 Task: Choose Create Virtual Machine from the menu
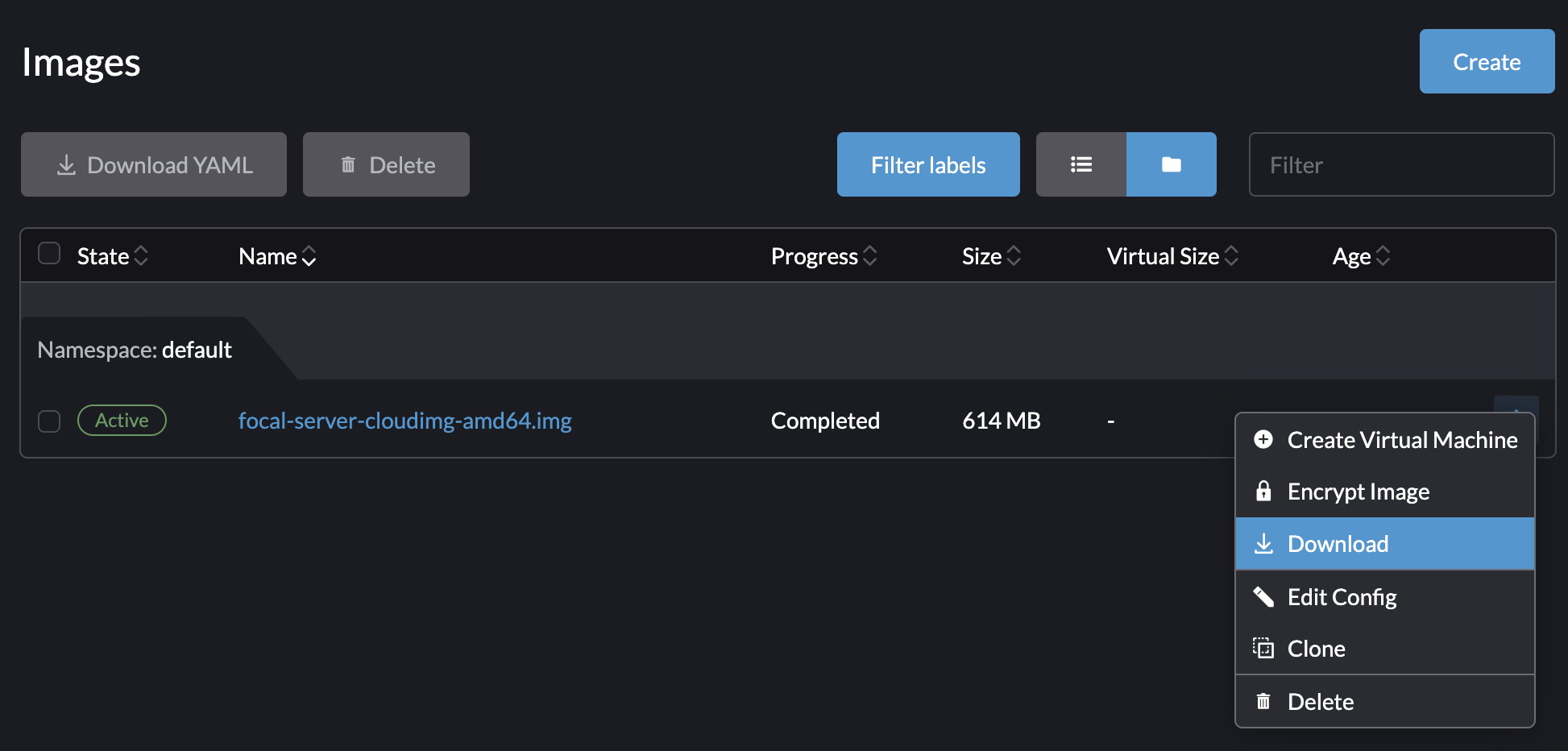tap(1402, 440)
